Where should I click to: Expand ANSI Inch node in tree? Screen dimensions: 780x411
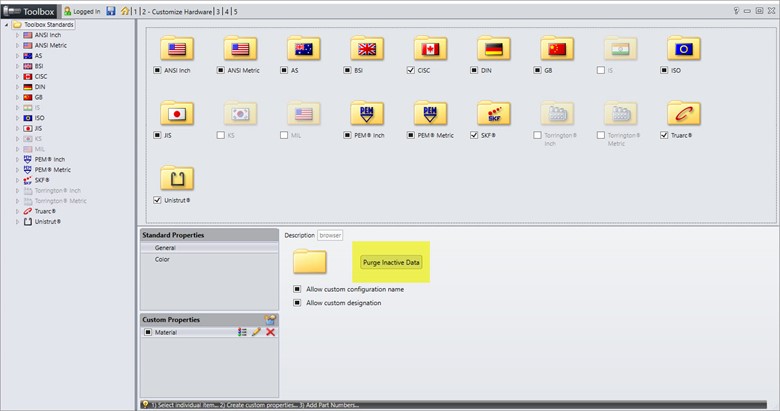click(15, 34)
